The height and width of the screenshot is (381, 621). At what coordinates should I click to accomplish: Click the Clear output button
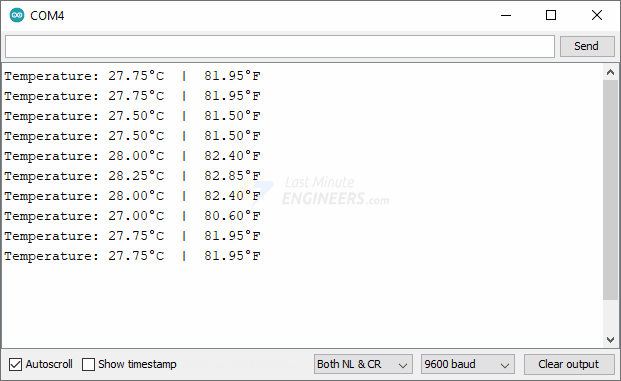point(569,364)
